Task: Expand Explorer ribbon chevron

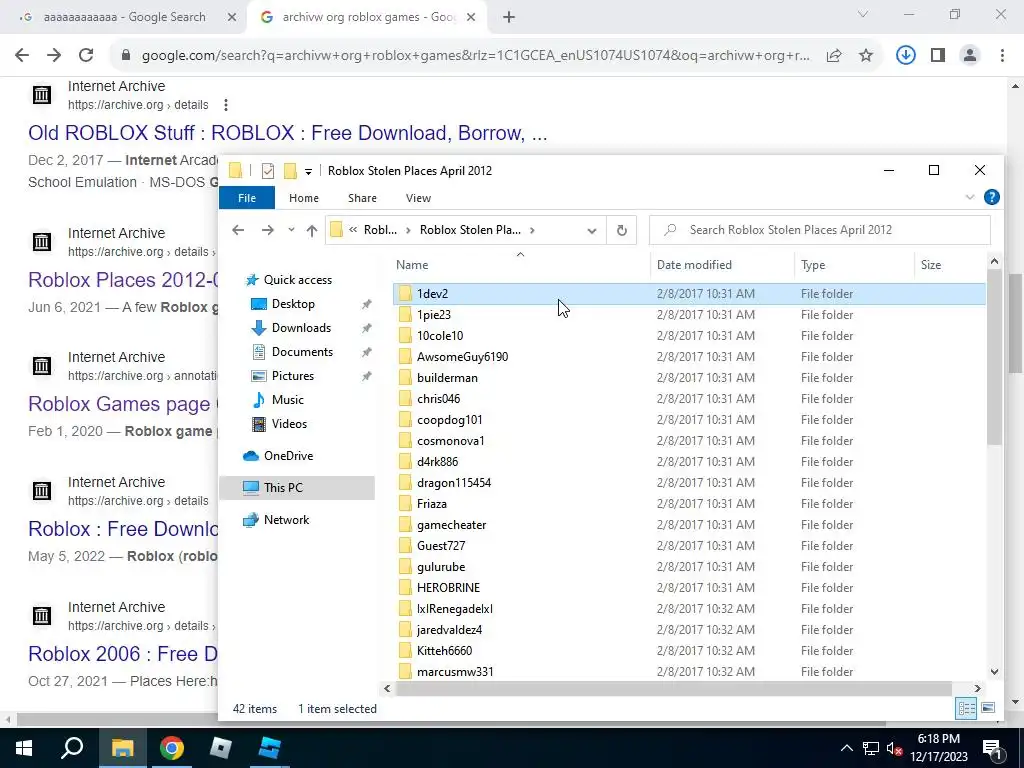Action: pos(970,197)
